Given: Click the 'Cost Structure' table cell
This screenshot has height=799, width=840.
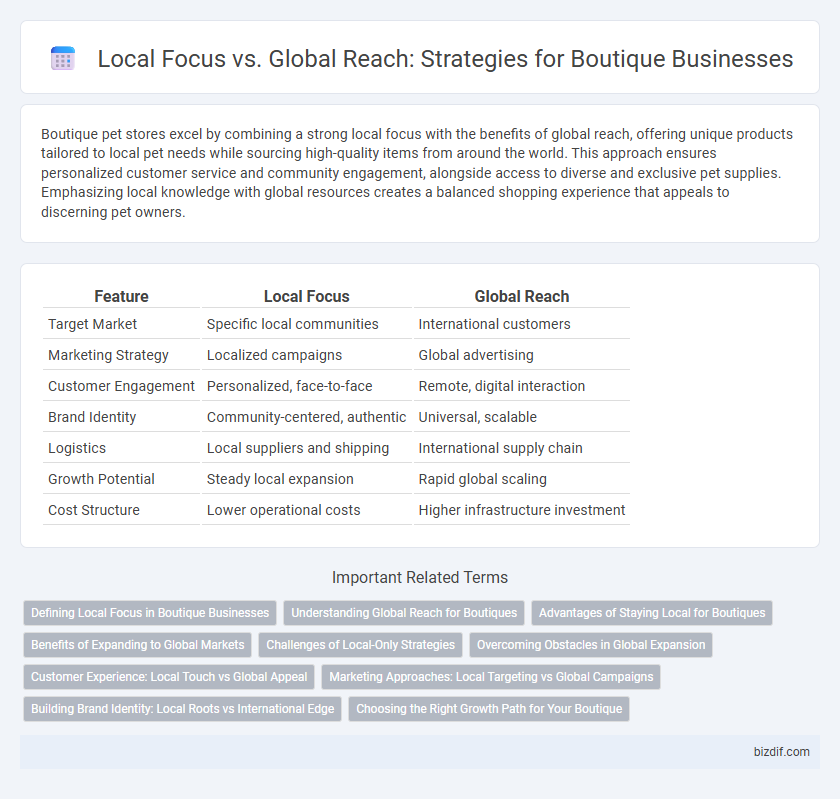Looking at the screenshot, I should click(x=121, y=510).
